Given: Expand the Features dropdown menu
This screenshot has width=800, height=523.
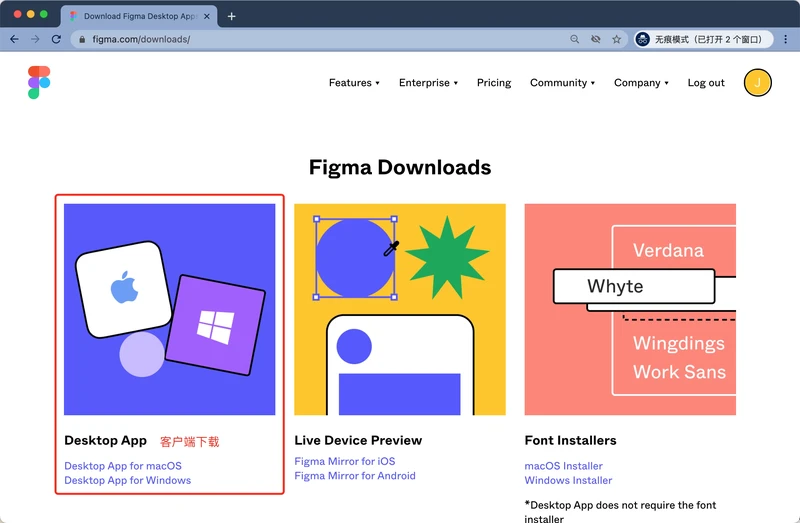Looking at the screenshot, I should tap(354, 83).
